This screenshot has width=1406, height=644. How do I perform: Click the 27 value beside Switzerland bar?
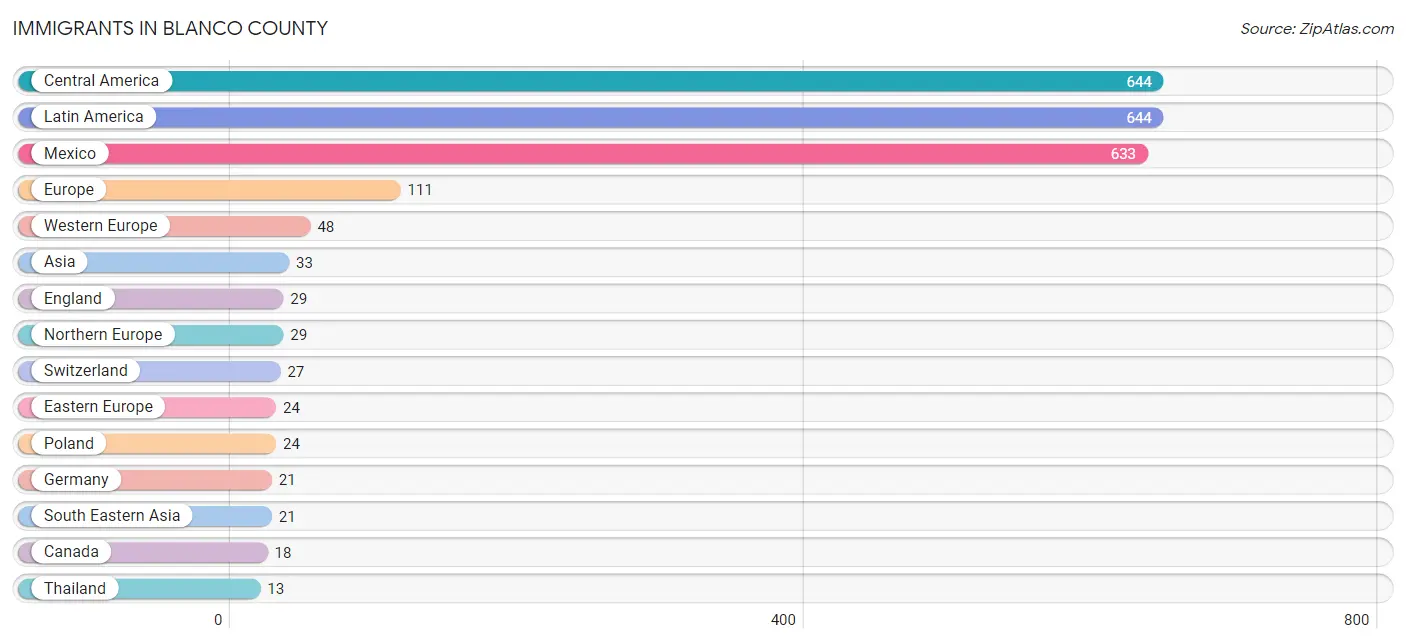[x=296, y=372]
